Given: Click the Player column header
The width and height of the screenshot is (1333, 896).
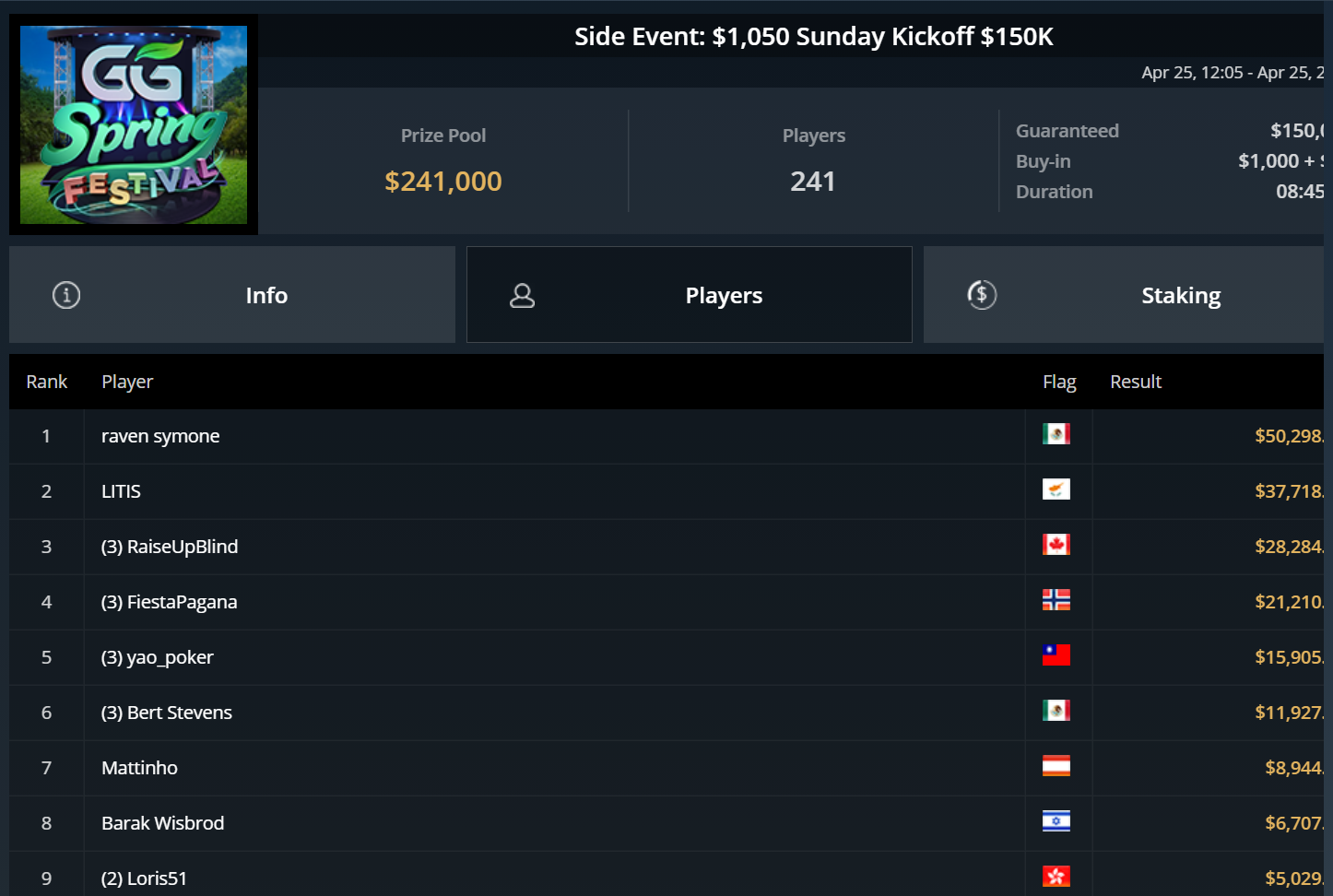Looking at the screenshot, I should coord(127,382).
